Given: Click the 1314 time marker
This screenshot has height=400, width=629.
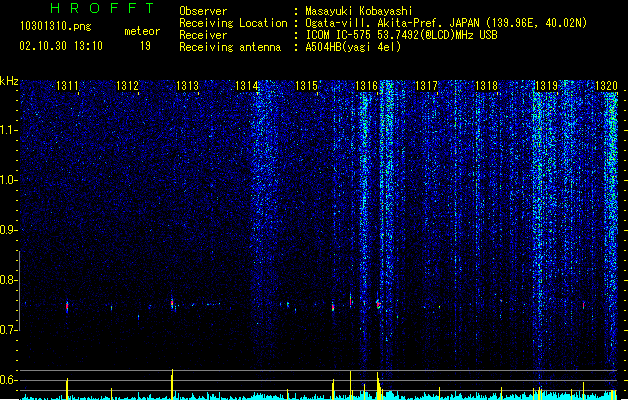Looking at the screenshot, I should pos(247,86).
